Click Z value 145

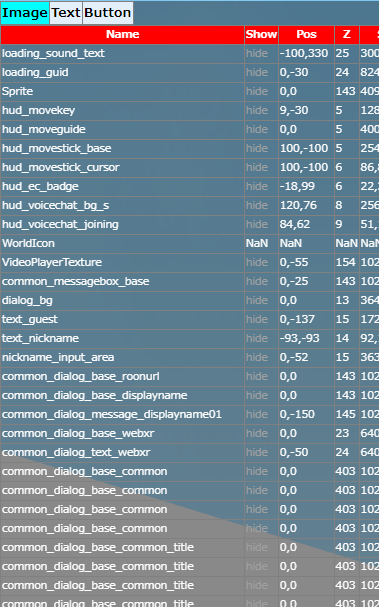coord(345,414)
